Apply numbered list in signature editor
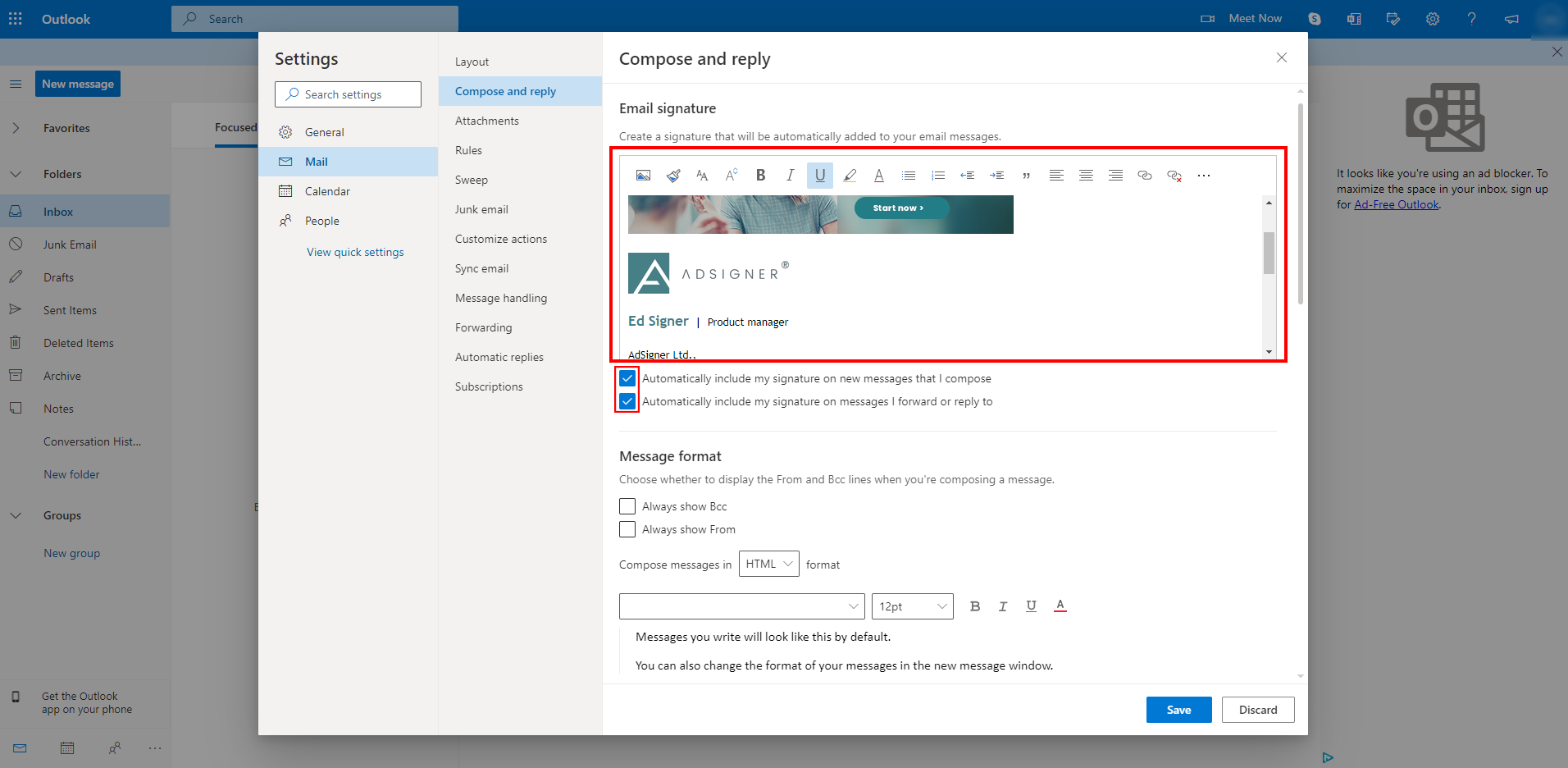1568x768 pixels. pos(938,176)
